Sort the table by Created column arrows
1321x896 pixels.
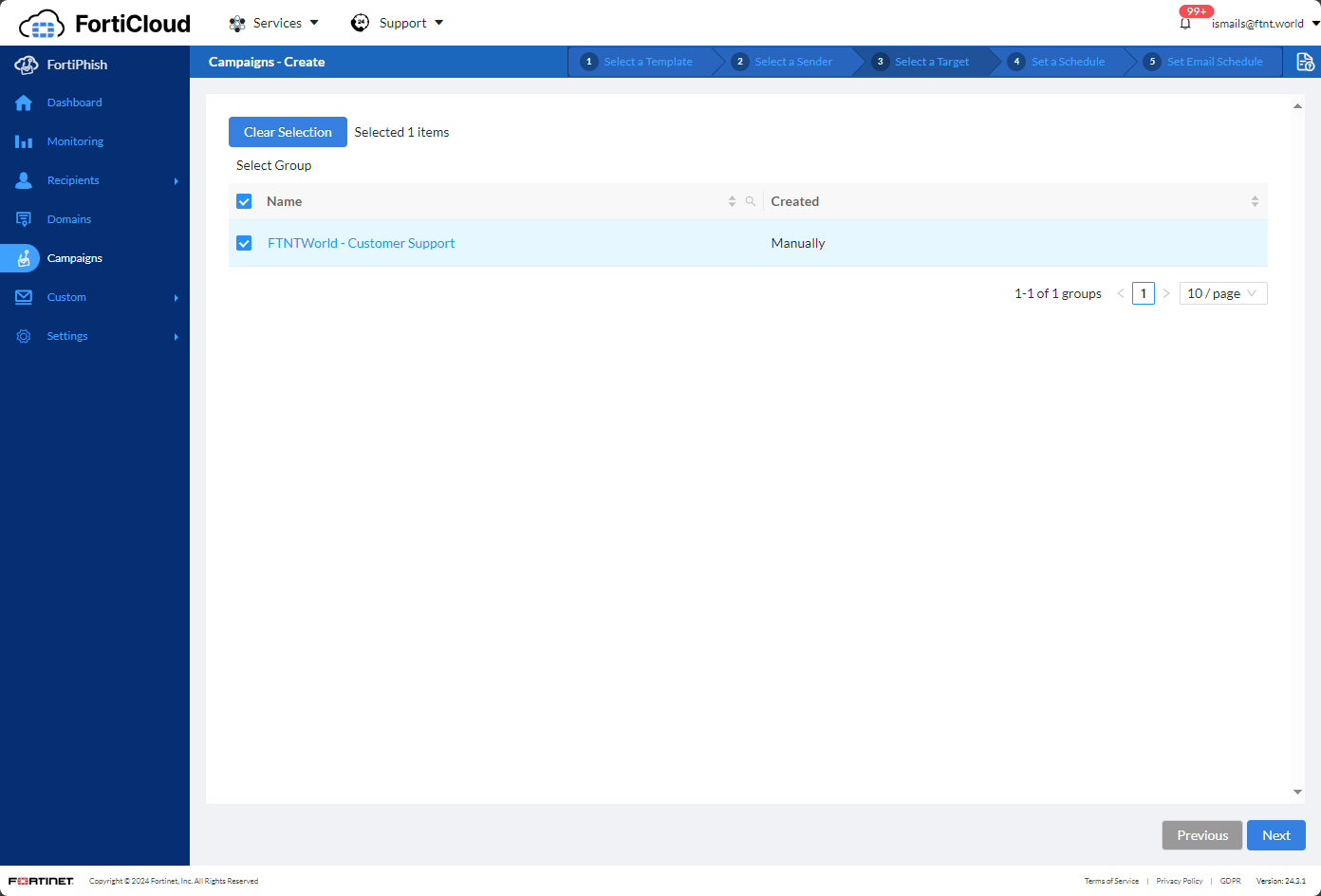coord(1255,201)
